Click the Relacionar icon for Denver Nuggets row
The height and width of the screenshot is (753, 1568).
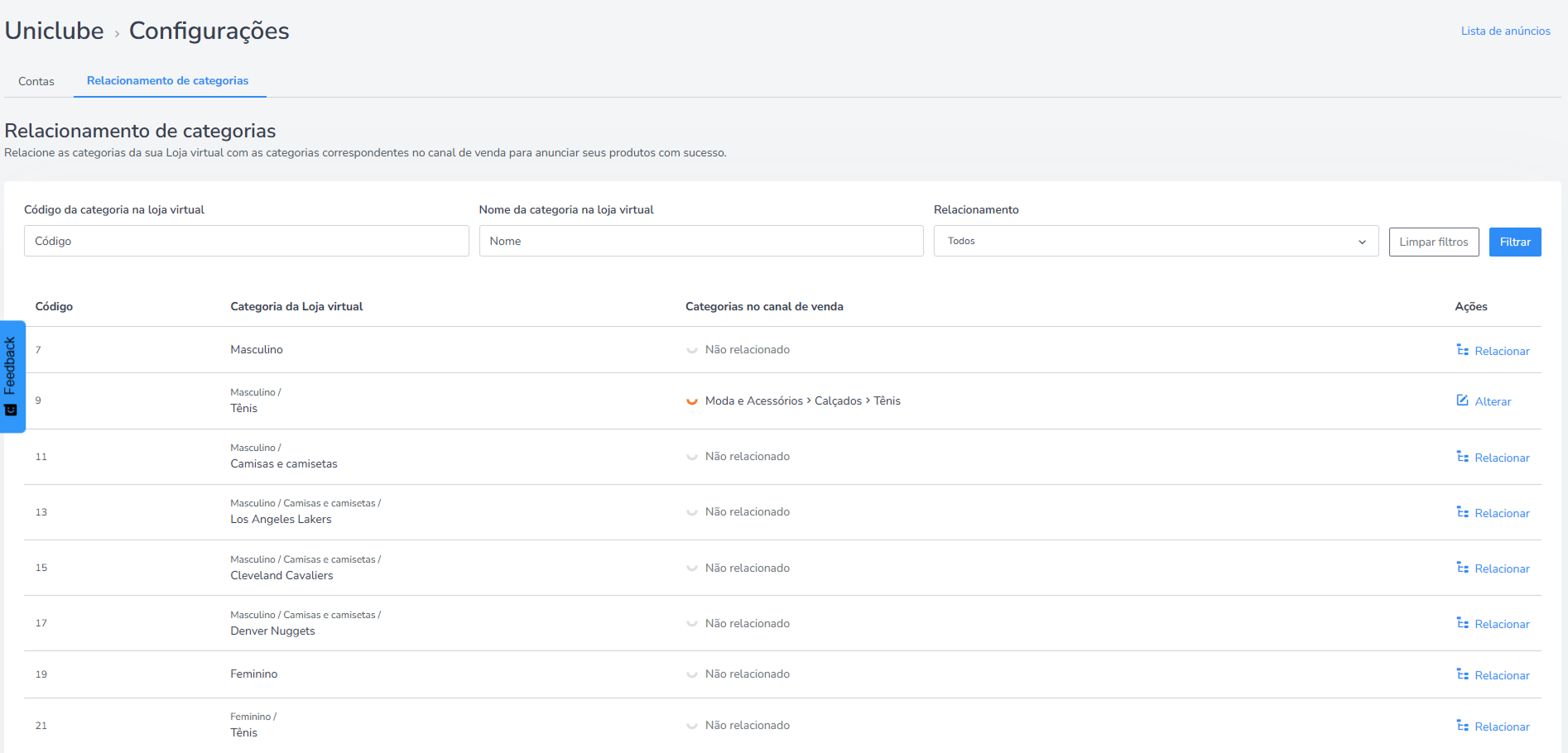pyautogui.click(x=1463, y=623)
